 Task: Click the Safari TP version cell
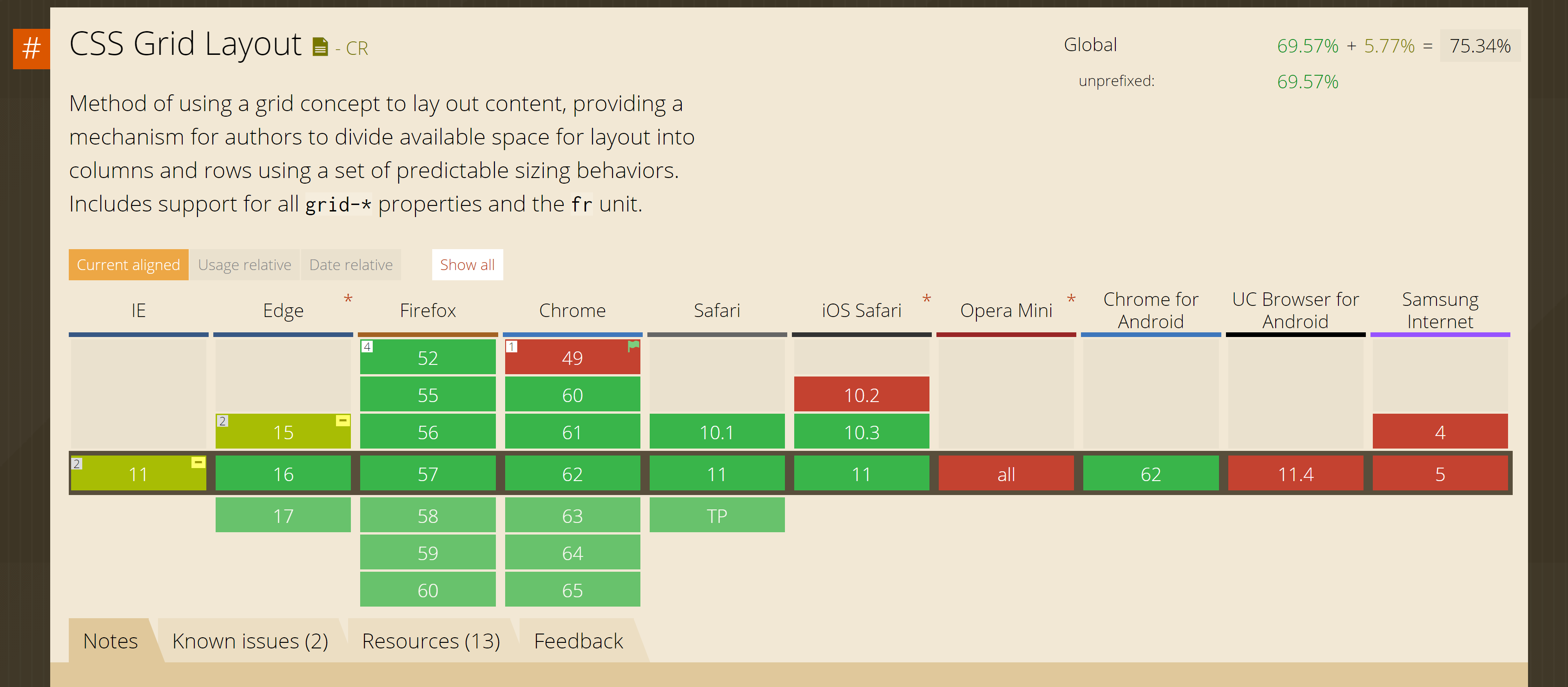[x=717, y=515]
